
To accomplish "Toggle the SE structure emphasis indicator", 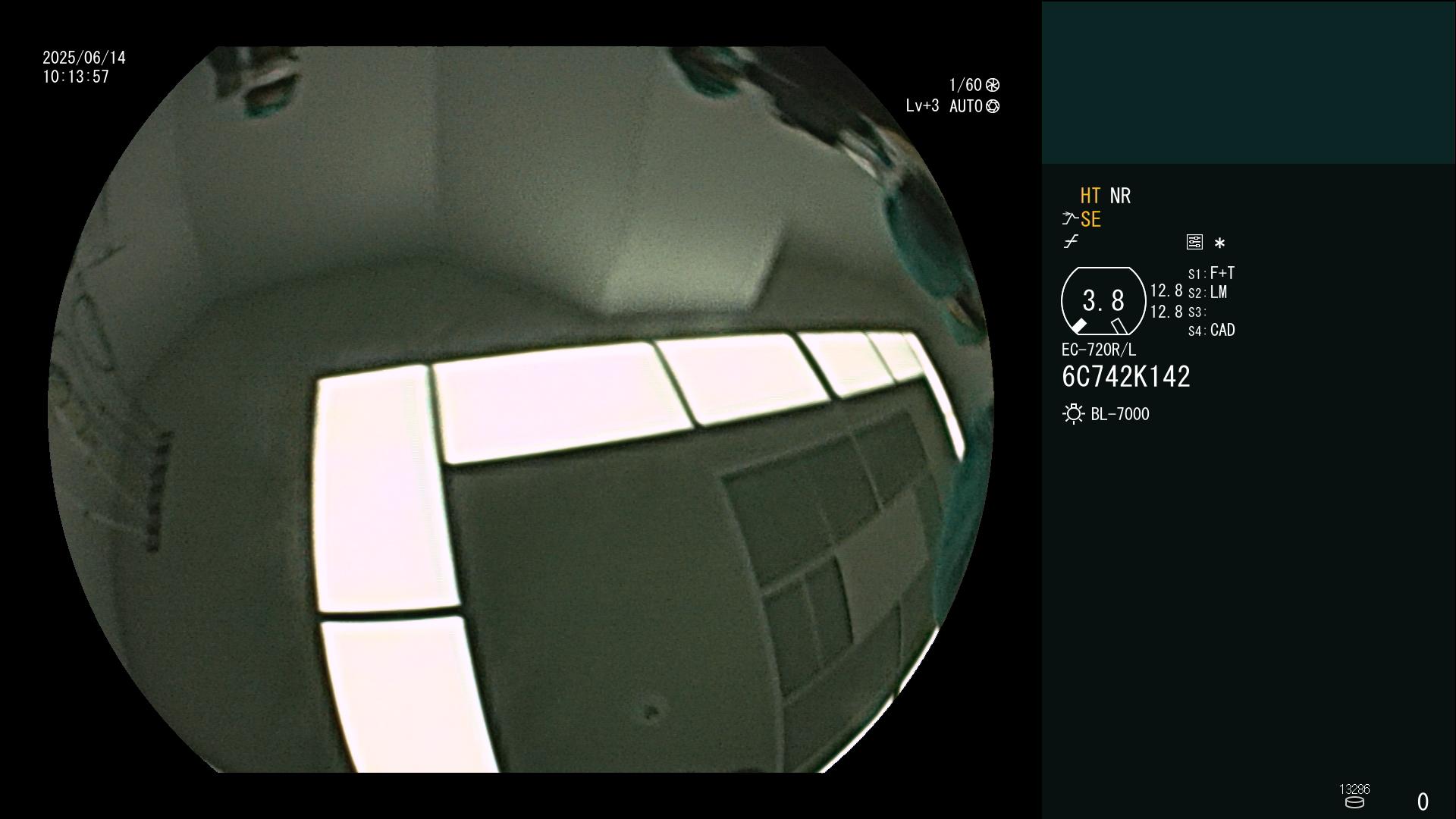I will (x=1090, y=219).
